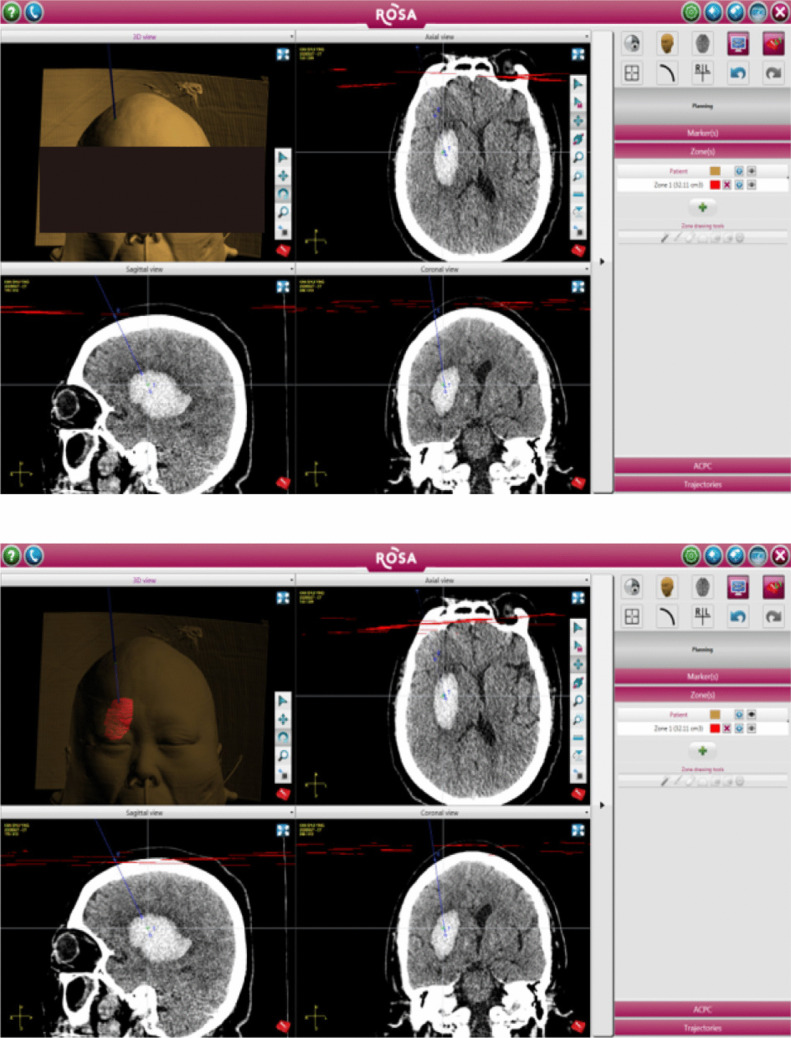Toggle Patient visibility eye icon in upper panel
The width and height of the screenshot is (791, 1038).
pos(751,171)
